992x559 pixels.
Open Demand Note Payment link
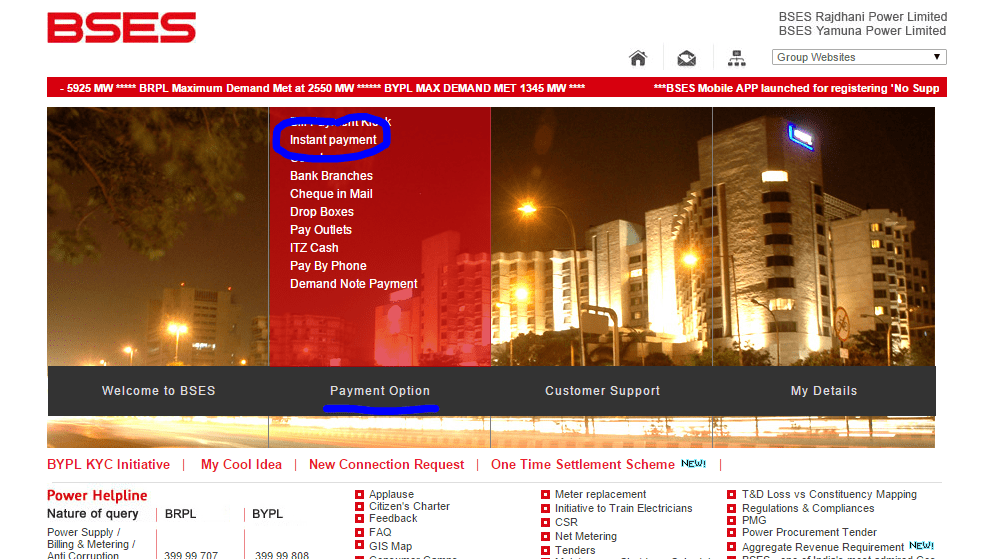click(354, 284)
